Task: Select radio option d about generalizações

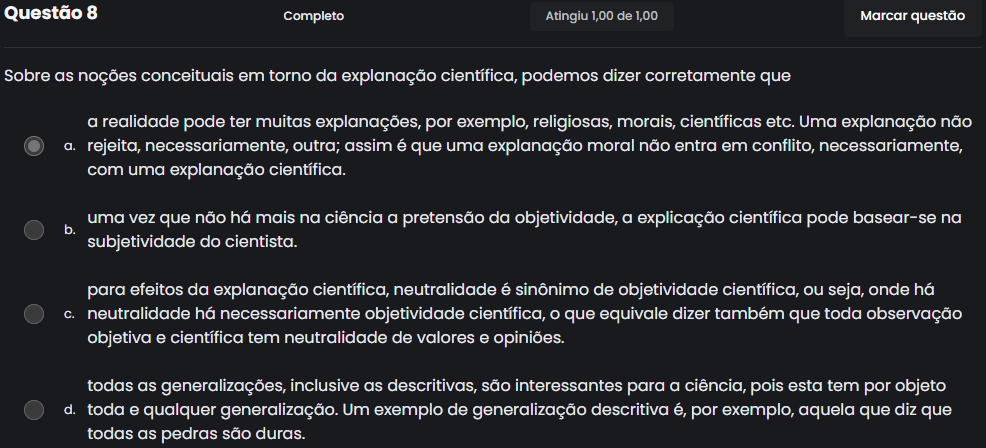Action: pos(34,410)
